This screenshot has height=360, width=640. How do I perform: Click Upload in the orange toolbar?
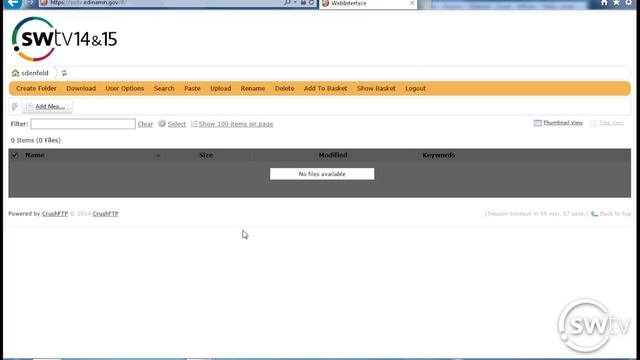220,88
